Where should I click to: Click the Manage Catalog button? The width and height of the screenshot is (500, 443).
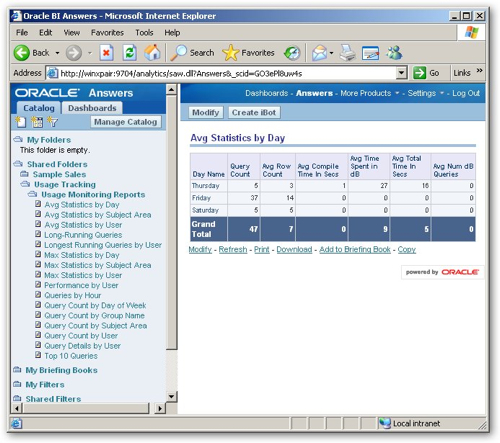click(x=125, y=122)
